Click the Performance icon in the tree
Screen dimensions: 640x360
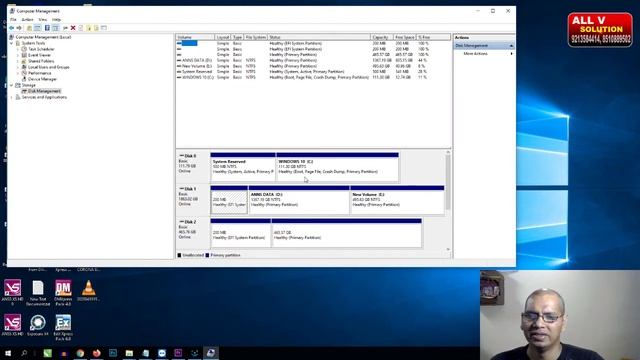24,73
